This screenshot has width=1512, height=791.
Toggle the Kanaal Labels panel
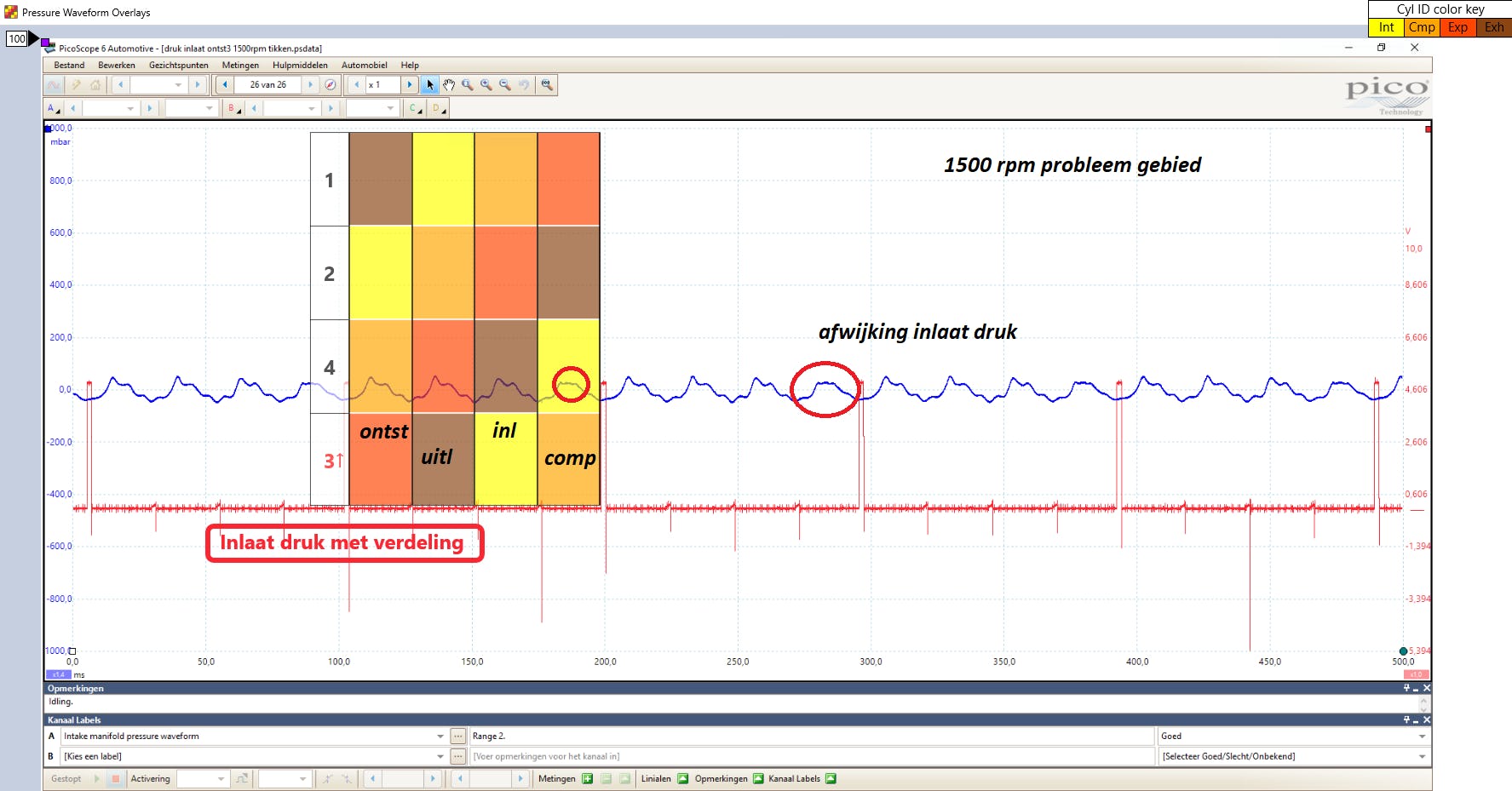(x=831, y=778)
